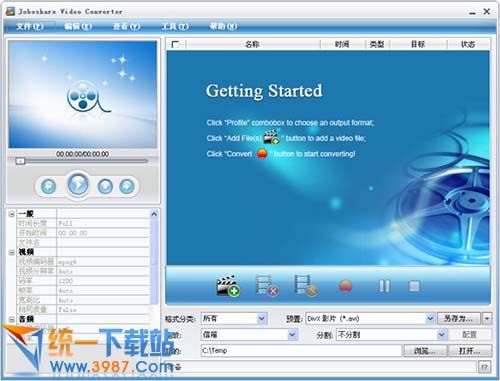Collapse the 视频 property group

[x=12, y=252]
